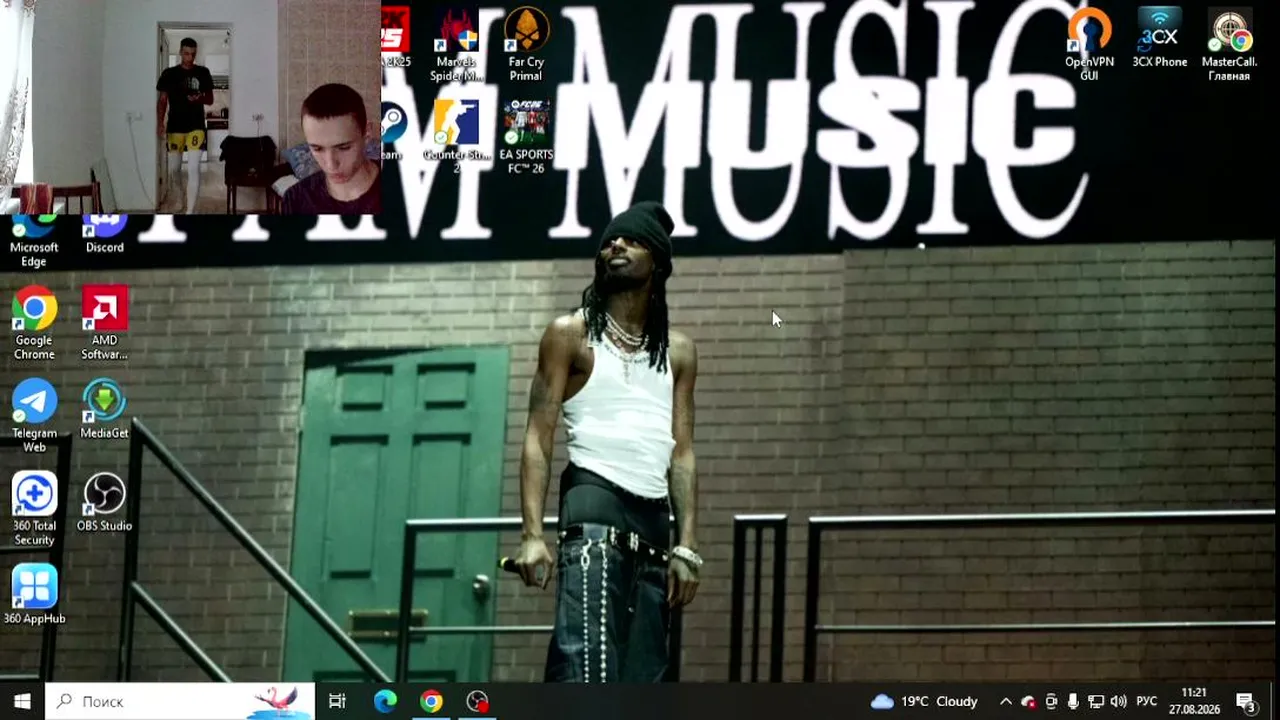This screenshot has height=720, width=1280.
Task: Open the Google Chrome desktop shortcut
Action: (x=34, y=322)
